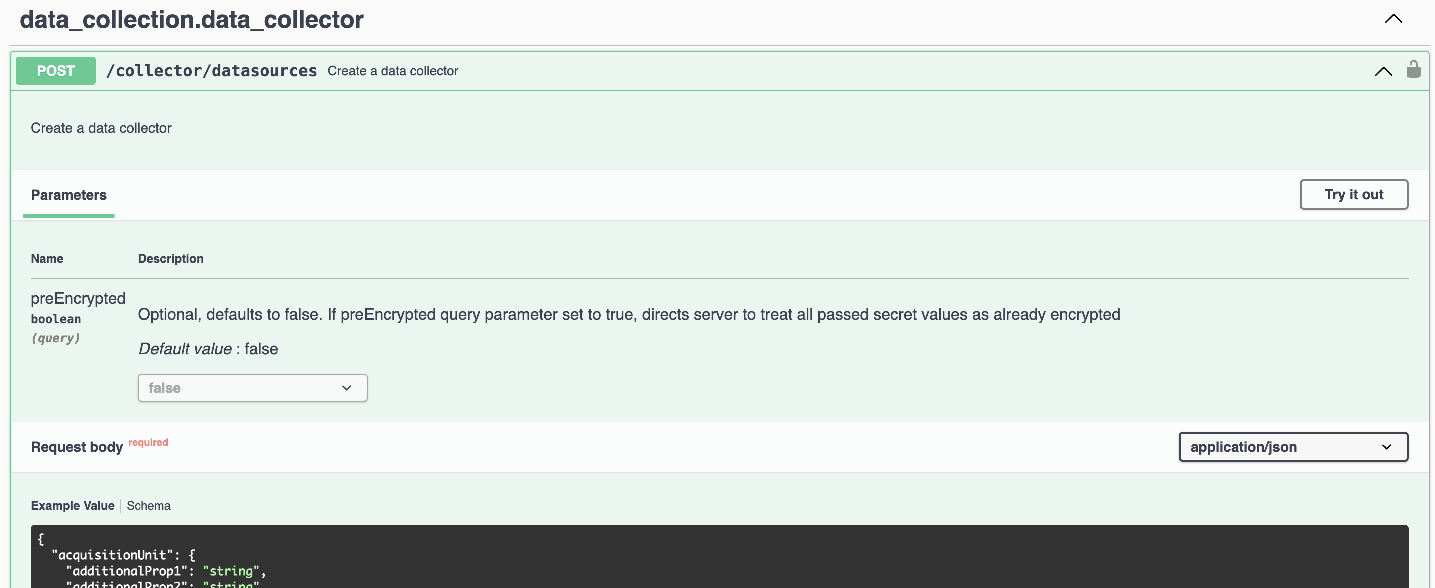Screen dimensions: 1435x588
Task: Switch to the Schema tab
Action: point(149,506)
